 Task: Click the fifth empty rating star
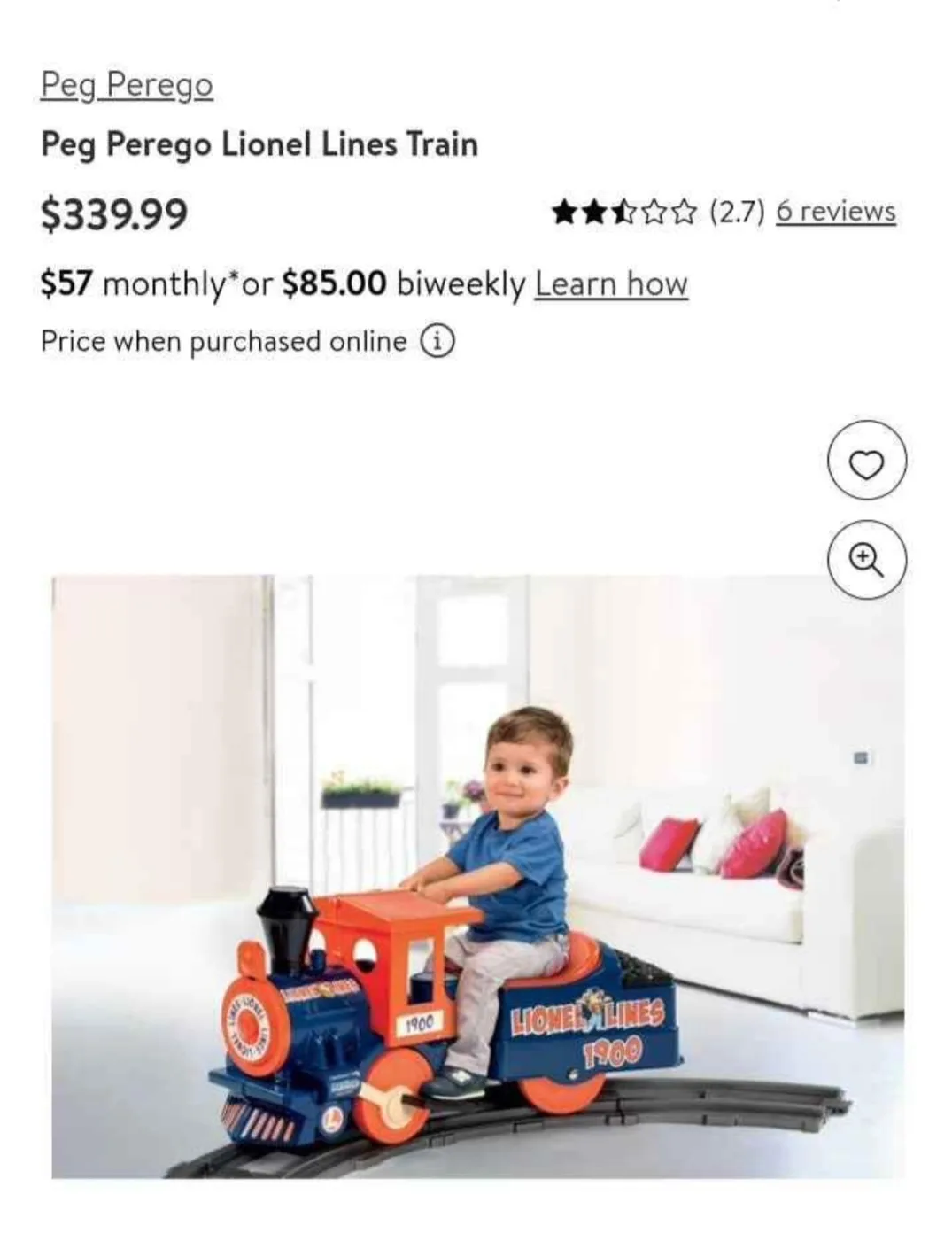pyautogui.click(x=683, y=212)
